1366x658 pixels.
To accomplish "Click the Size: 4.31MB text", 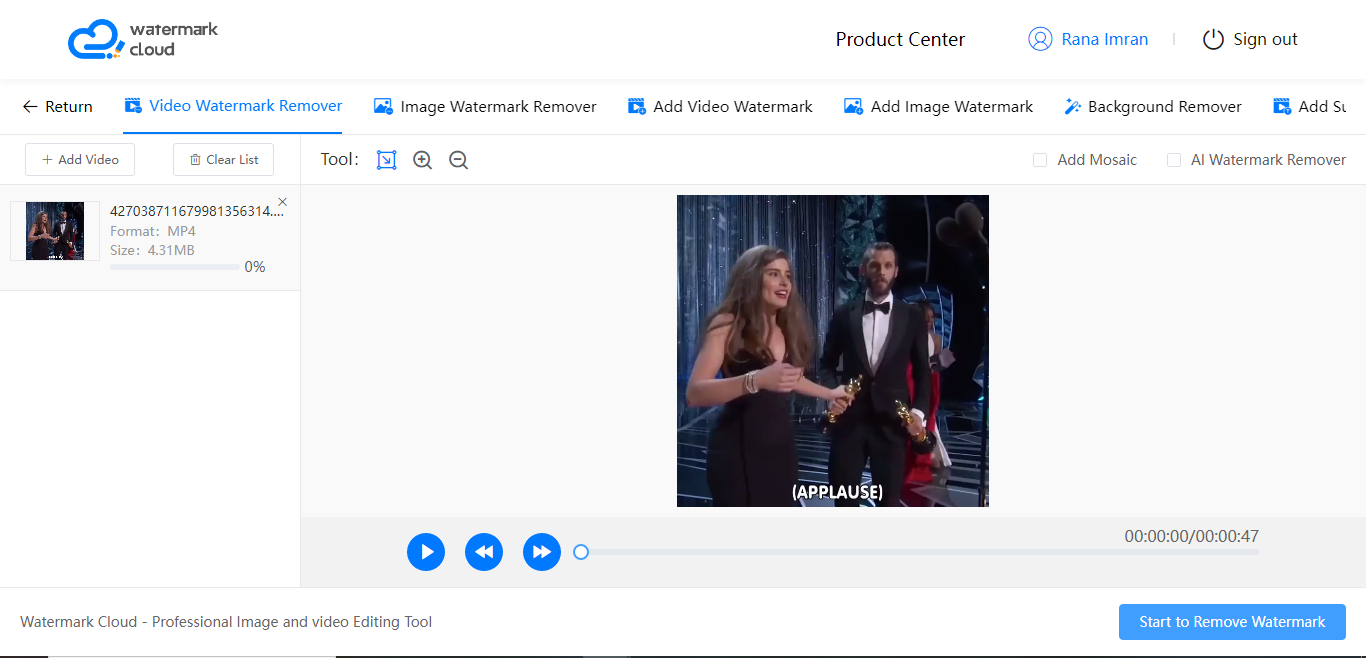I will (x=153, y=250).
